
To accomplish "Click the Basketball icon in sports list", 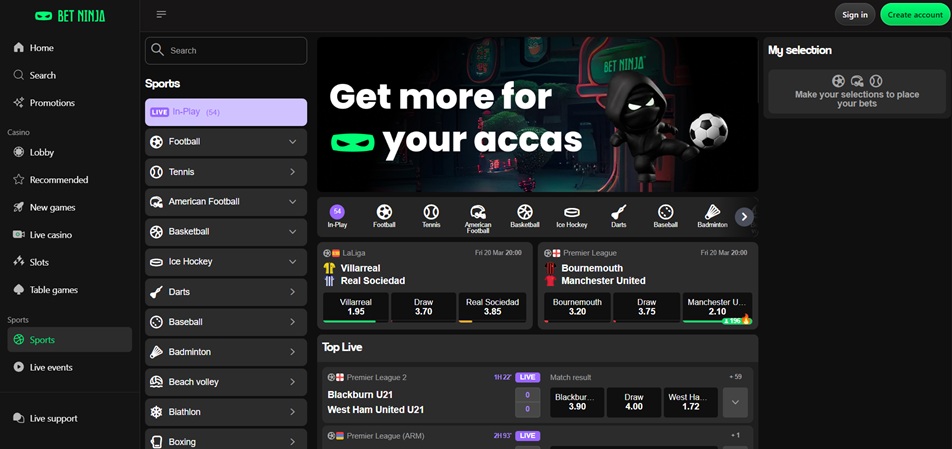I will click(x=157, y=232).
